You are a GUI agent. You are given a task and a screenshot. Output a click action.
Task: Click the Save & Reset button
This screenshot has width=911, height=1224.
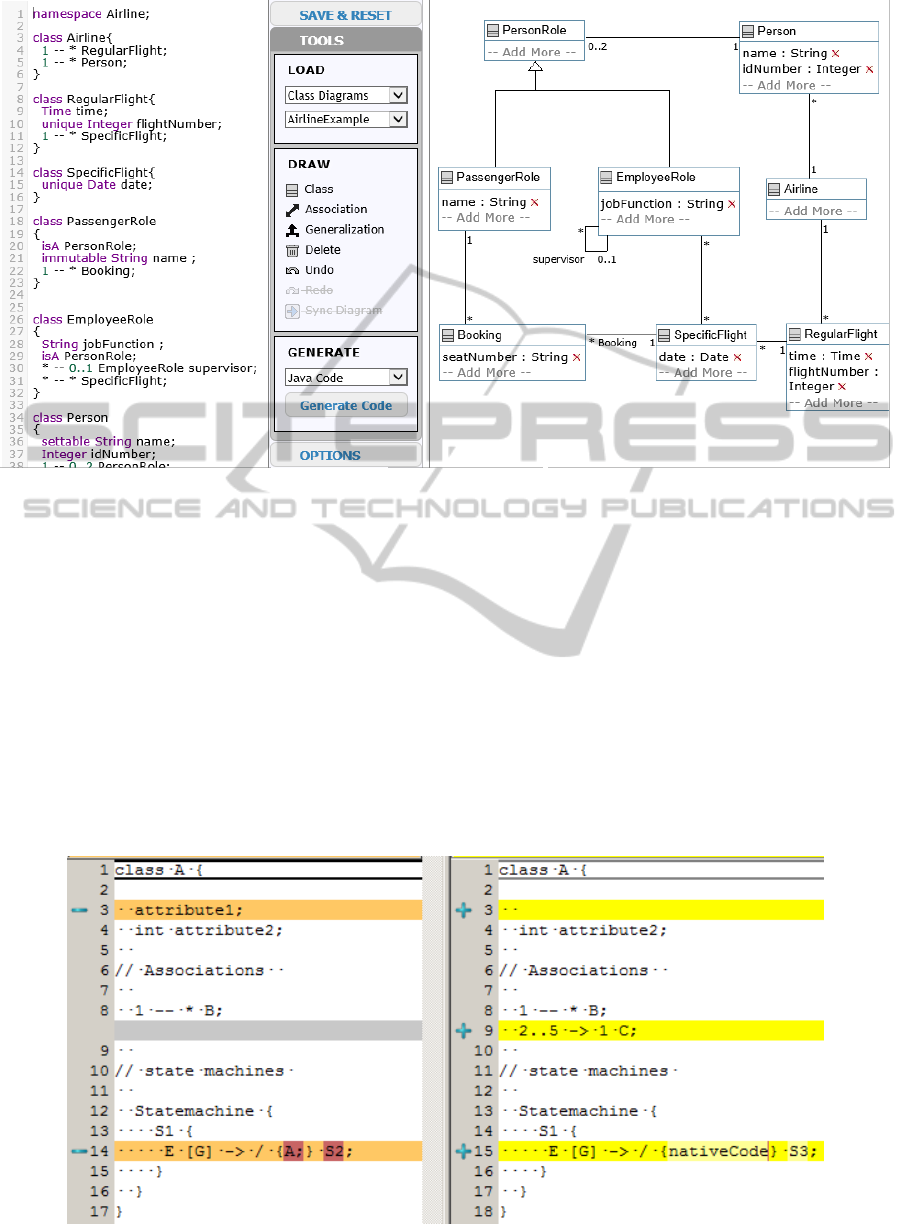coord(346,15)
